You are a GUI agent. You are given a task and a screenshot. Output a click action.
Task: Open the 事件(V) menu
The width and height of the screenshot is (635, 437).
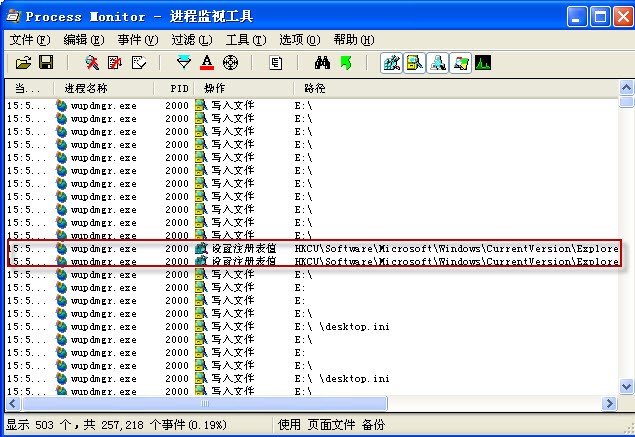138,40
